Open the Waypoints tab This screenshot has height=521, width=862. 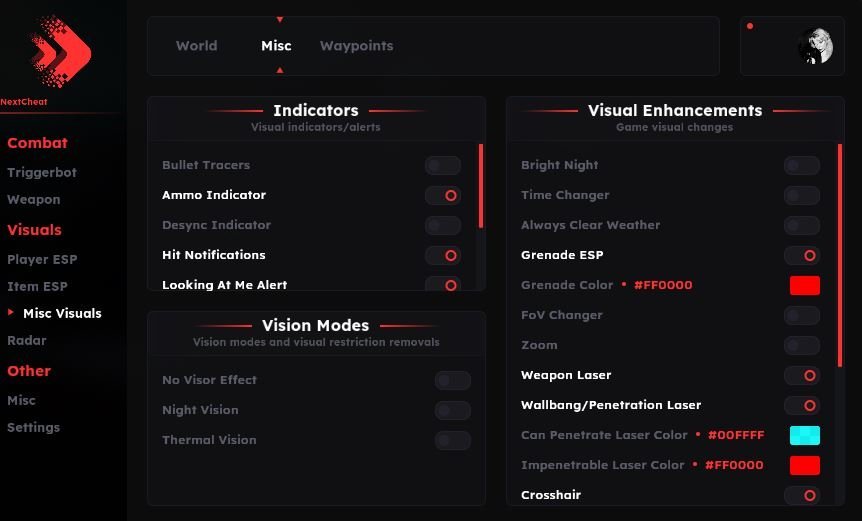(356, 46)
